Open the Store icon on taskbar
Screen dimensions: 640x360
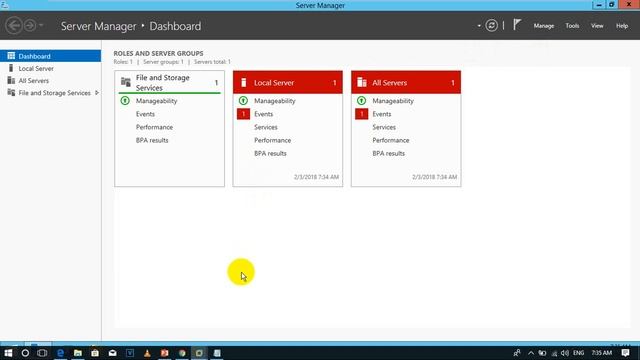95,353
